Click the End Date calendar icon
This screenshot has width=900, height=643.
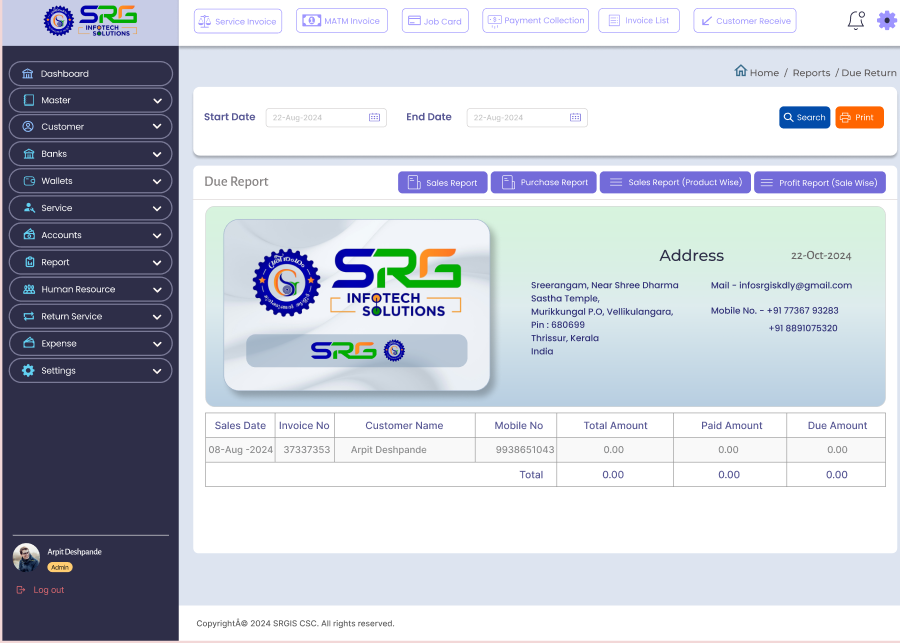point(575,117)
